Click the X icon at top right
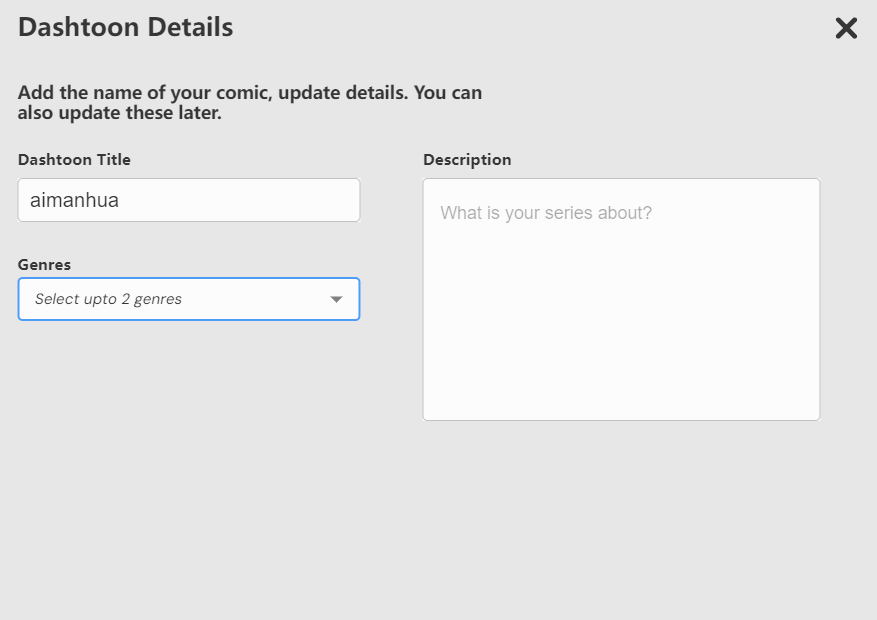Viewport: 877px width, 620px height. point(846,28)
